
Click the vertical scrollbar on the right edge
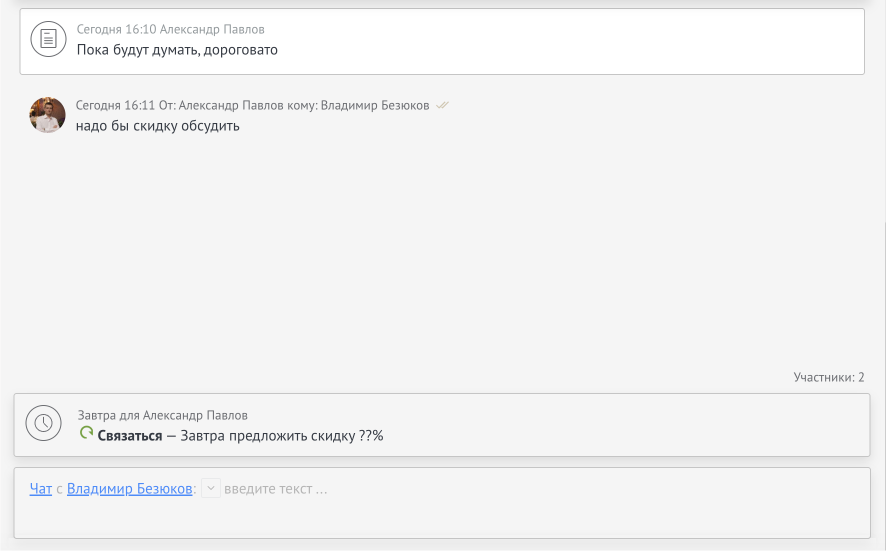point(883,300)
